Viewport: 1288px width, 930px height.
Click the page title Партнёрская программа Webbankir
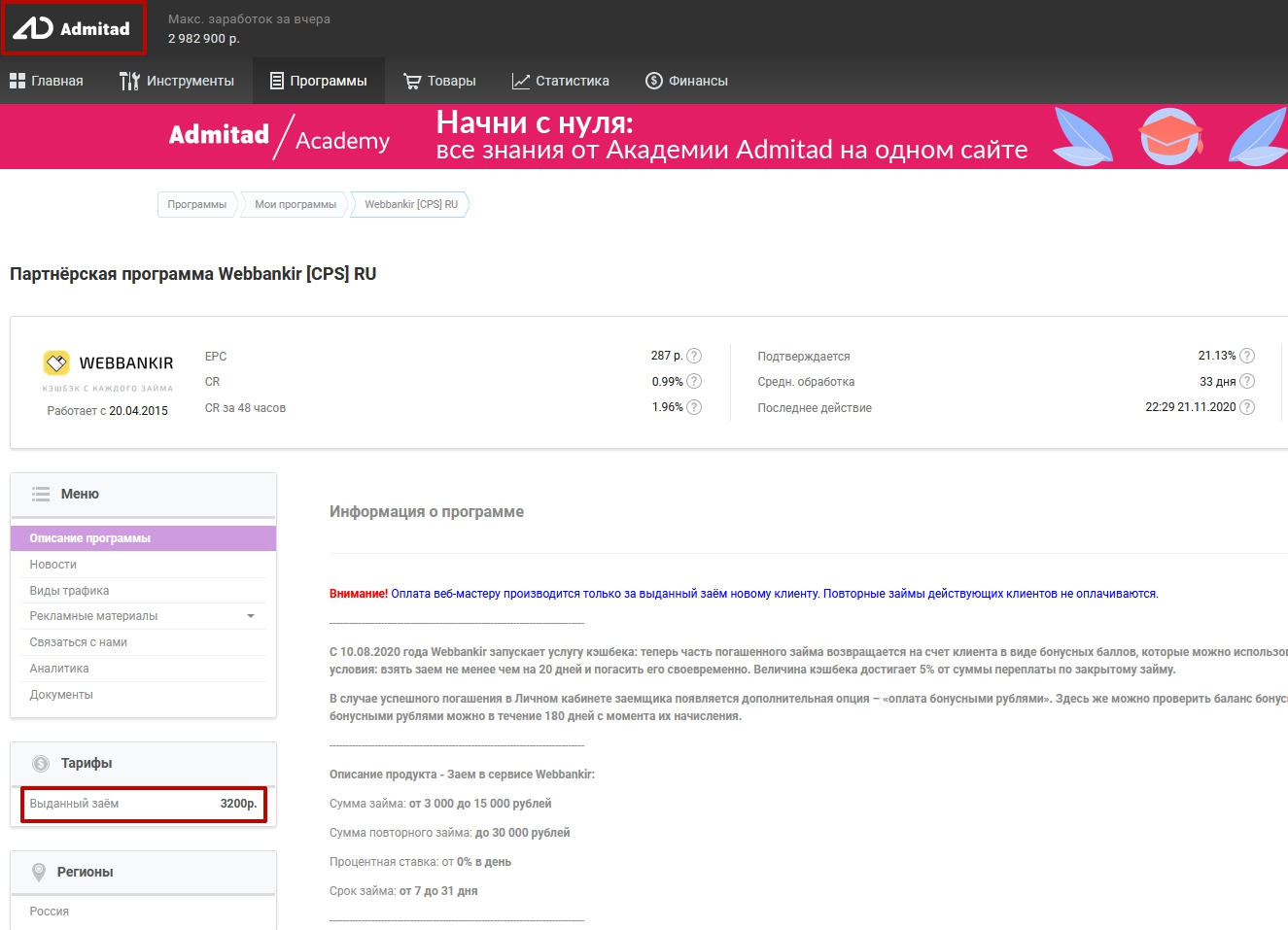pyautogui.click(x=193, y=274)
